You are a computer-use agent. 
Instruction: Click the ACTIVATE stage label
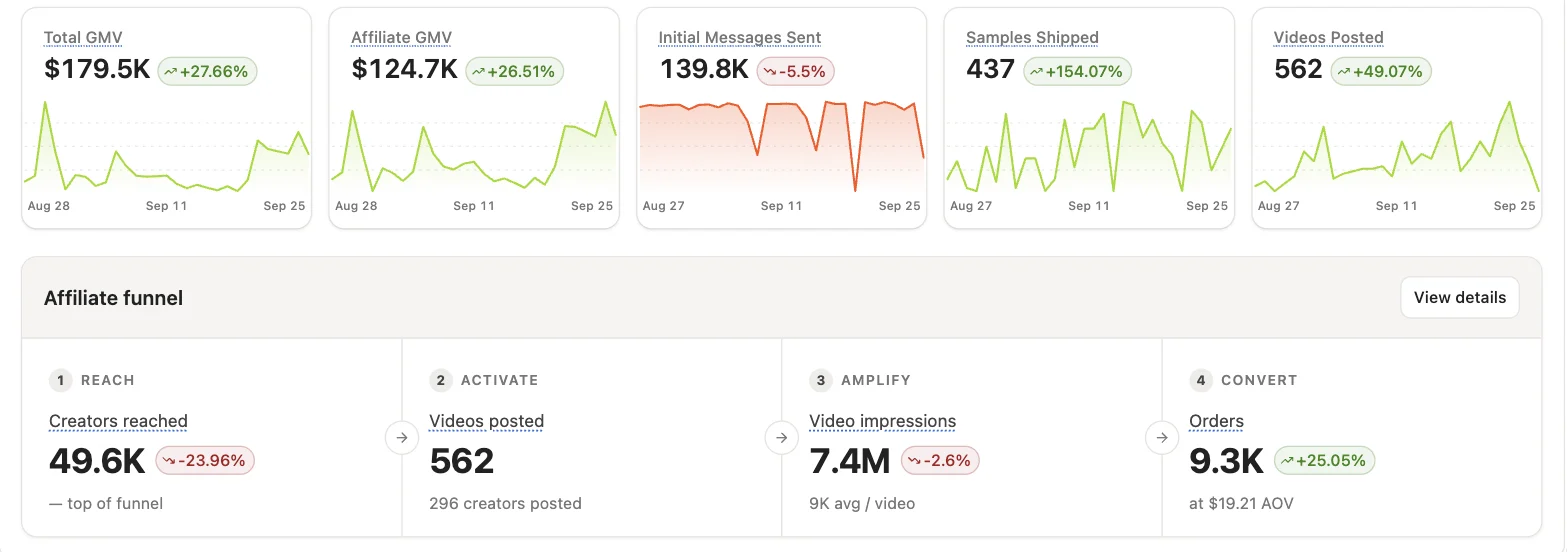coord(499,380)
